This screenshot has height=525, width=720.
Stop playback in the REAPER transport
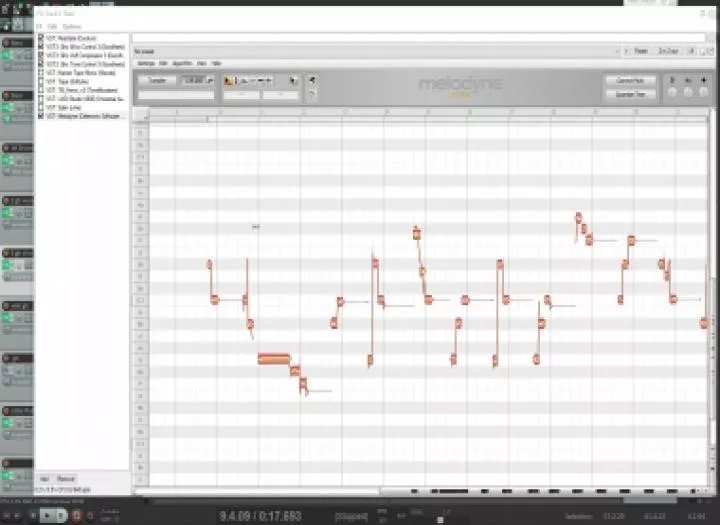pos(33,515)
